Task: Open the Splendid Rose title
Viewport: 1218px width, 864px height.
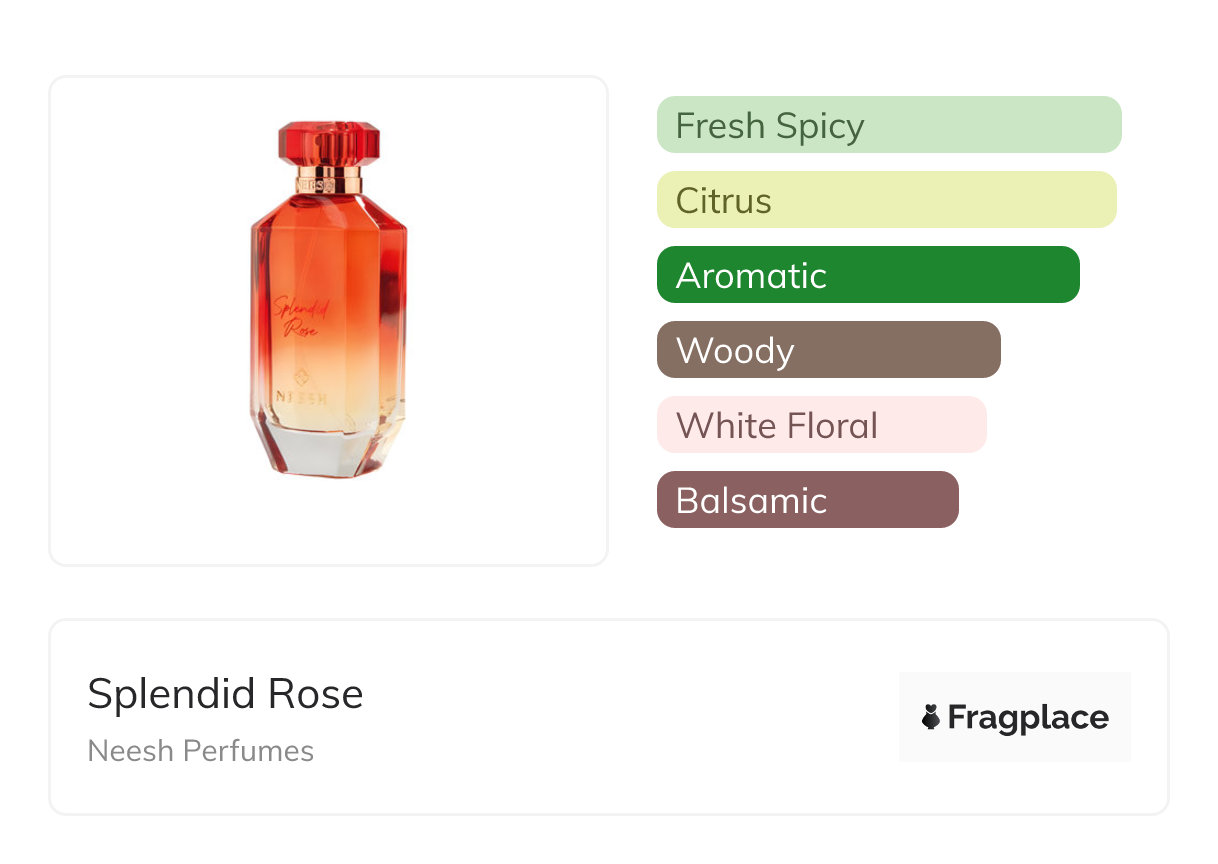Action: click(x=225, y=694)
